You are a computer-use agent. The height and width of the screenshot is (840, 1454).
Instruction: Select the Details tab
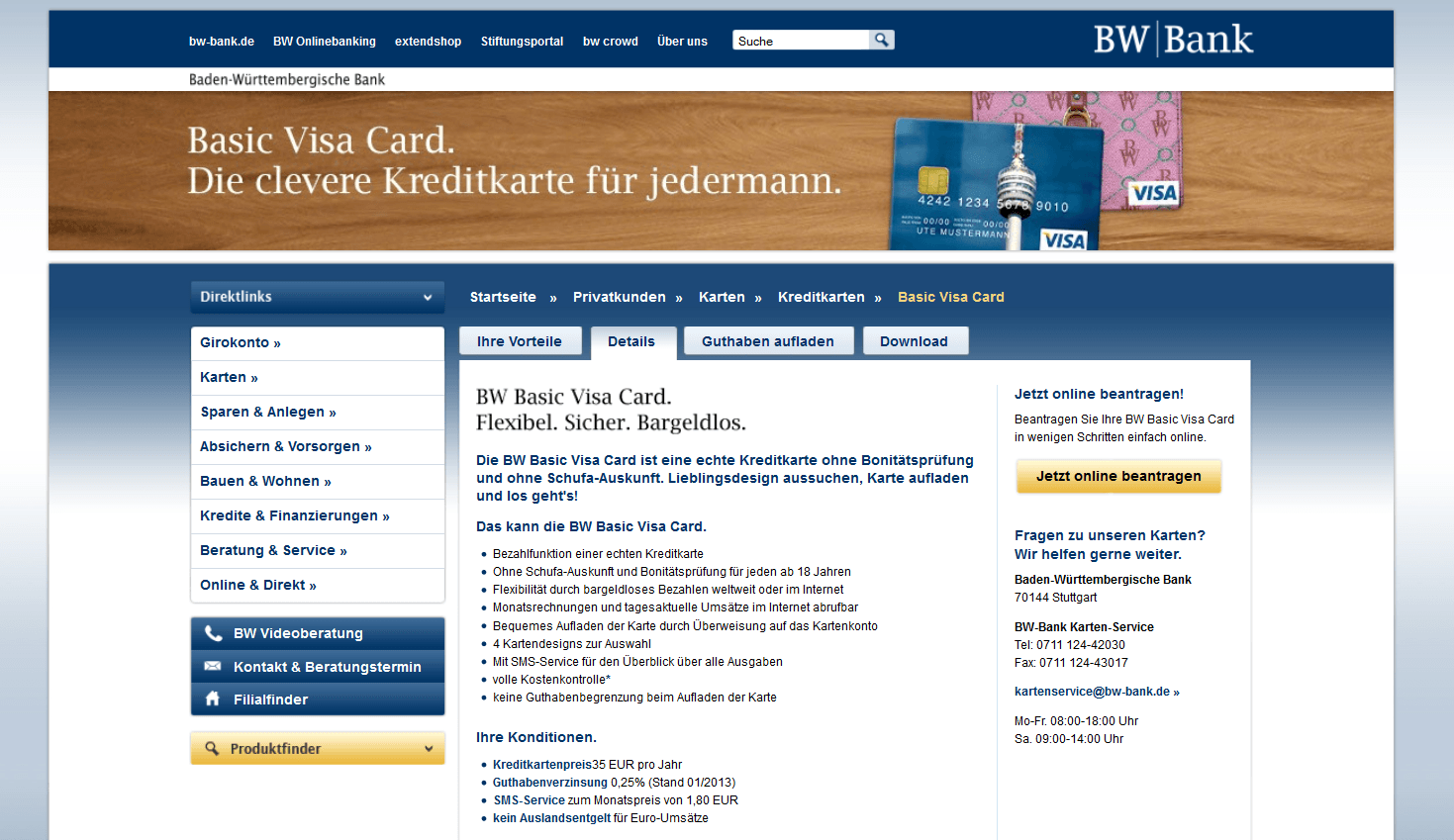click(x=633, y=342)
